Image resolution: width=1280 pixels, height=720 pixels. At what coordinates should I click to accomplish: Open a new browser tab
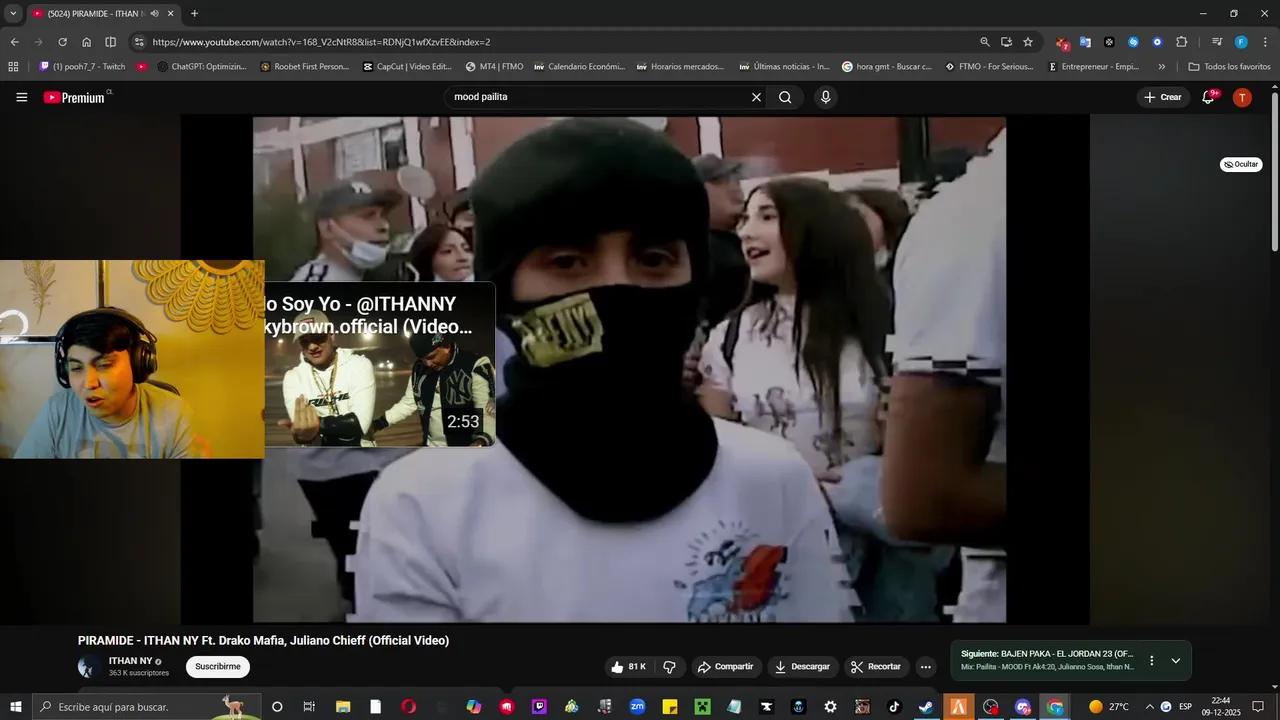tap(194, 14)
